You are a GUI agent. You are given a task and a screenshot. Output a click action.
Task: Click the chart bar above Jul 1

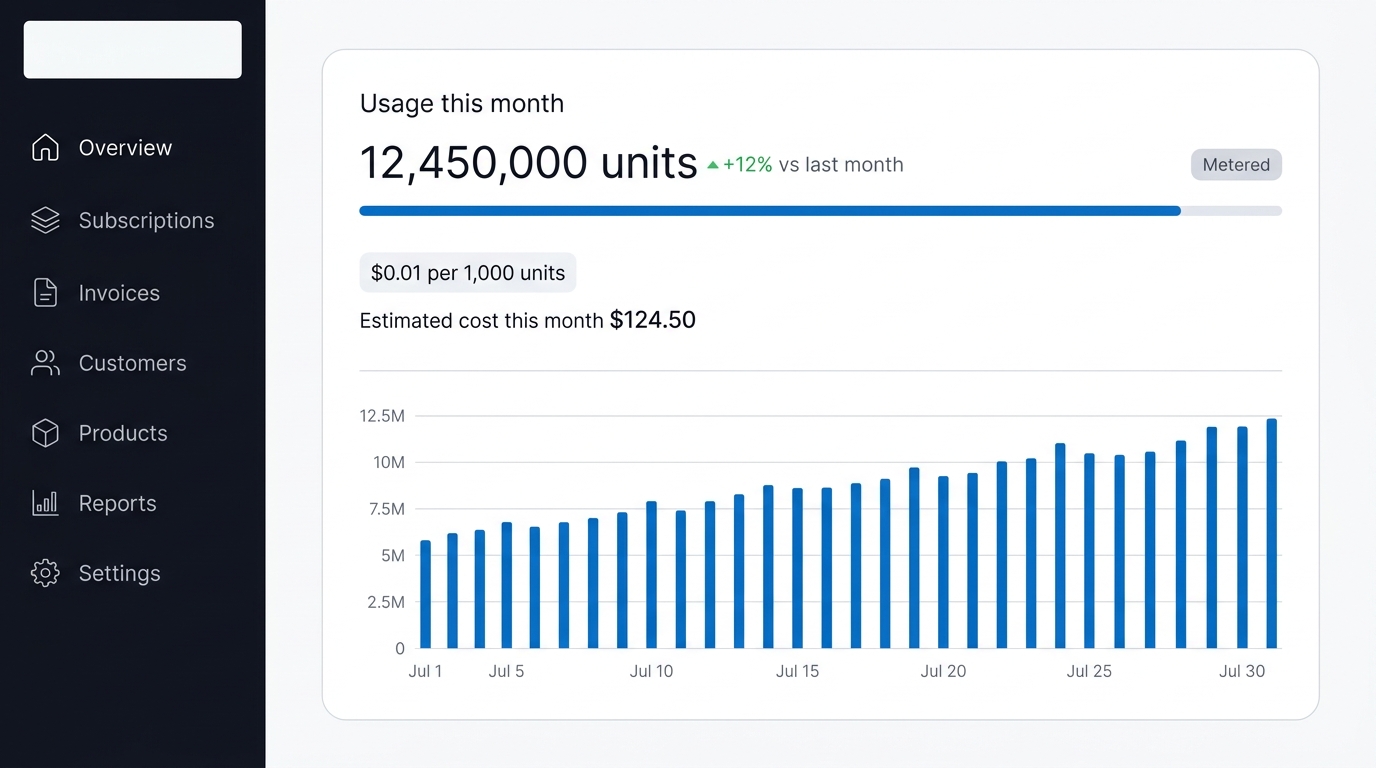point(425,594)
